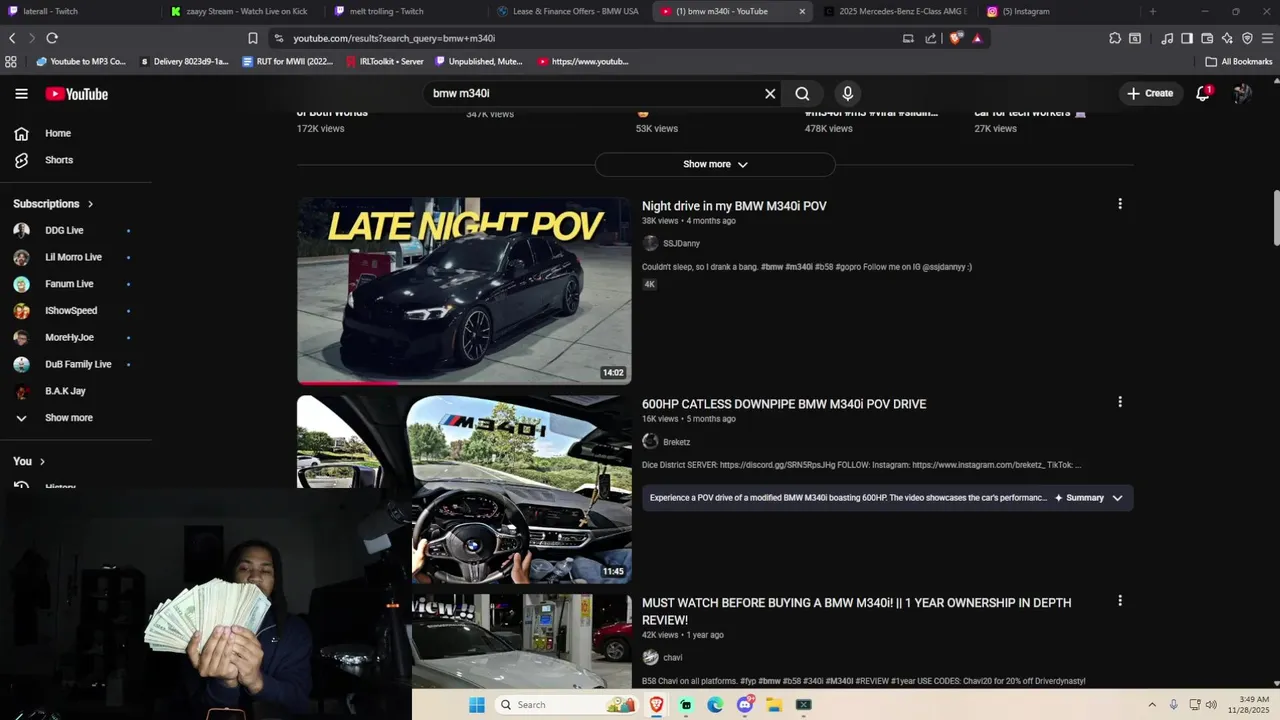Share this page from address bar
Screen dimensions: 1280x720
coord(931,38)
